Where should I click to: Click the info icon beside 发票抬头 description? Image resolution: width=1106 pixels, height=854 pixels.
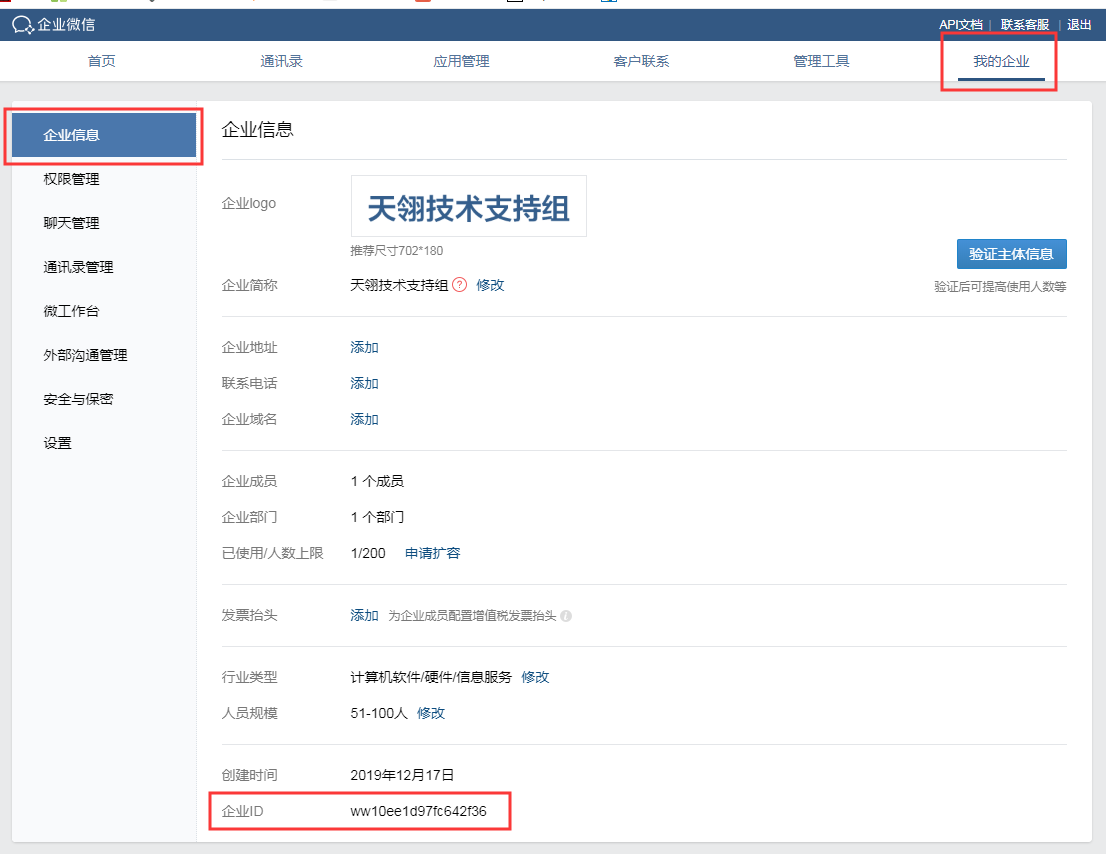coord(566,616)
